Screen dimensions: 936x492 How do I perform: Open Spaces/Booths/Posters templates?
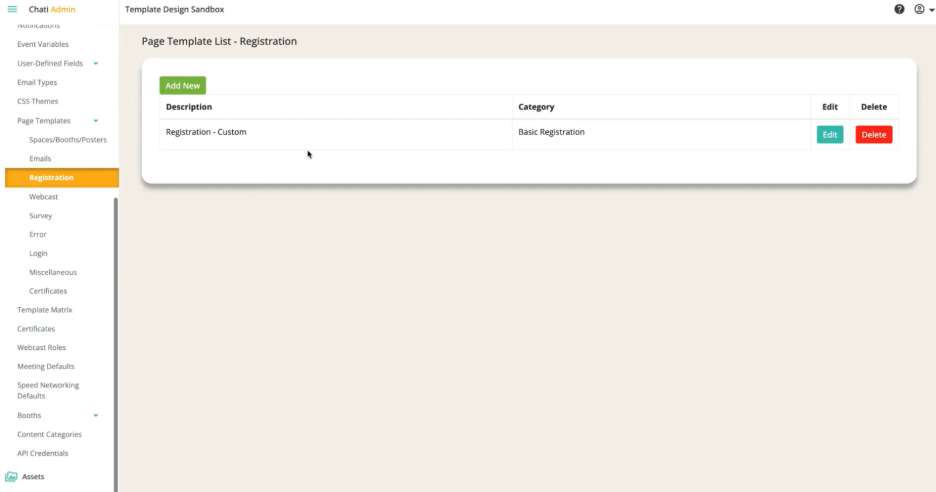(68, 139)
